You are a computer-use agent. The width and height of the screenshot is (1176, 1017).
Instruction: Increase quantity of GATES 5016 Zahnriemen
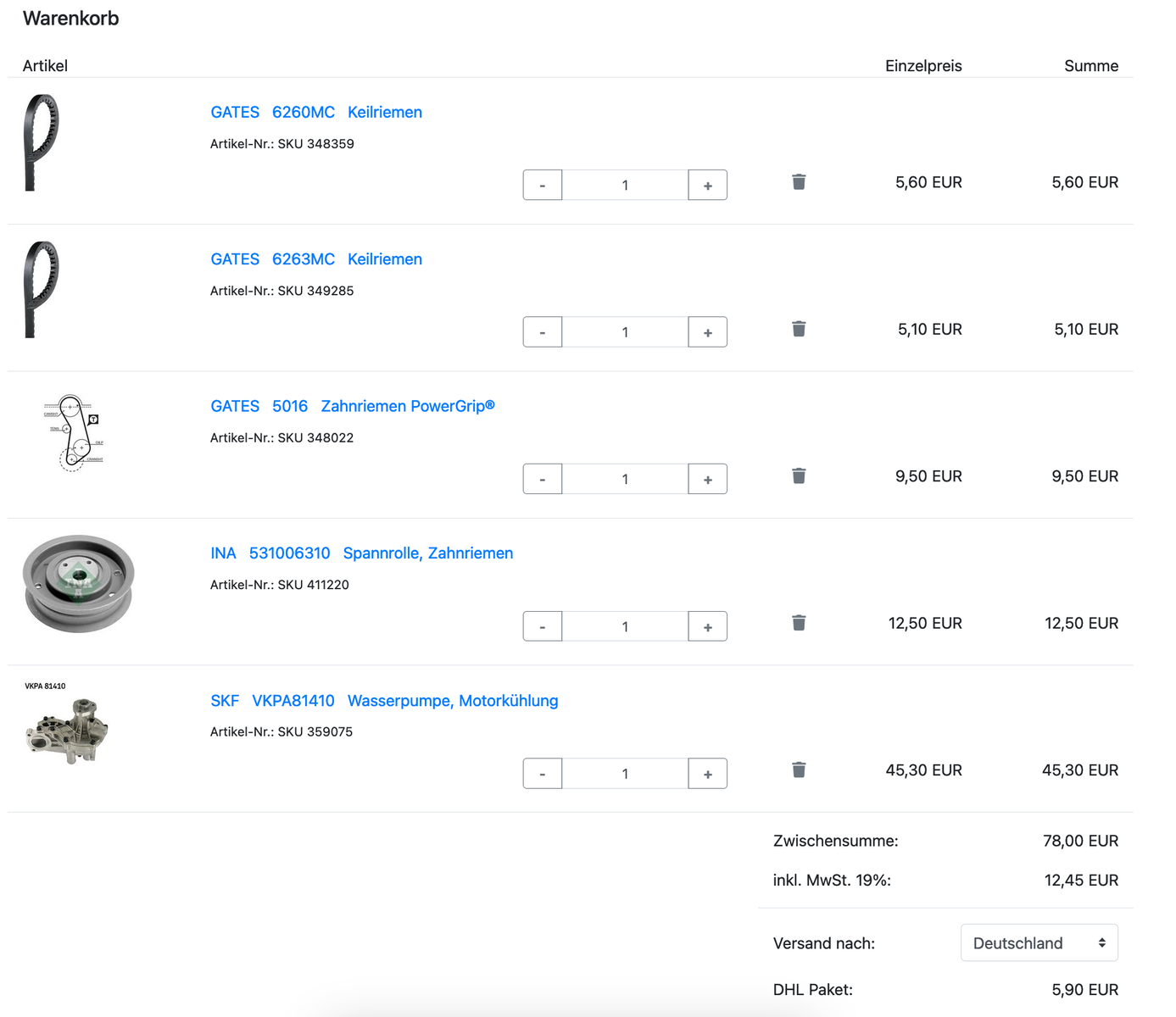tap(707, 479)
